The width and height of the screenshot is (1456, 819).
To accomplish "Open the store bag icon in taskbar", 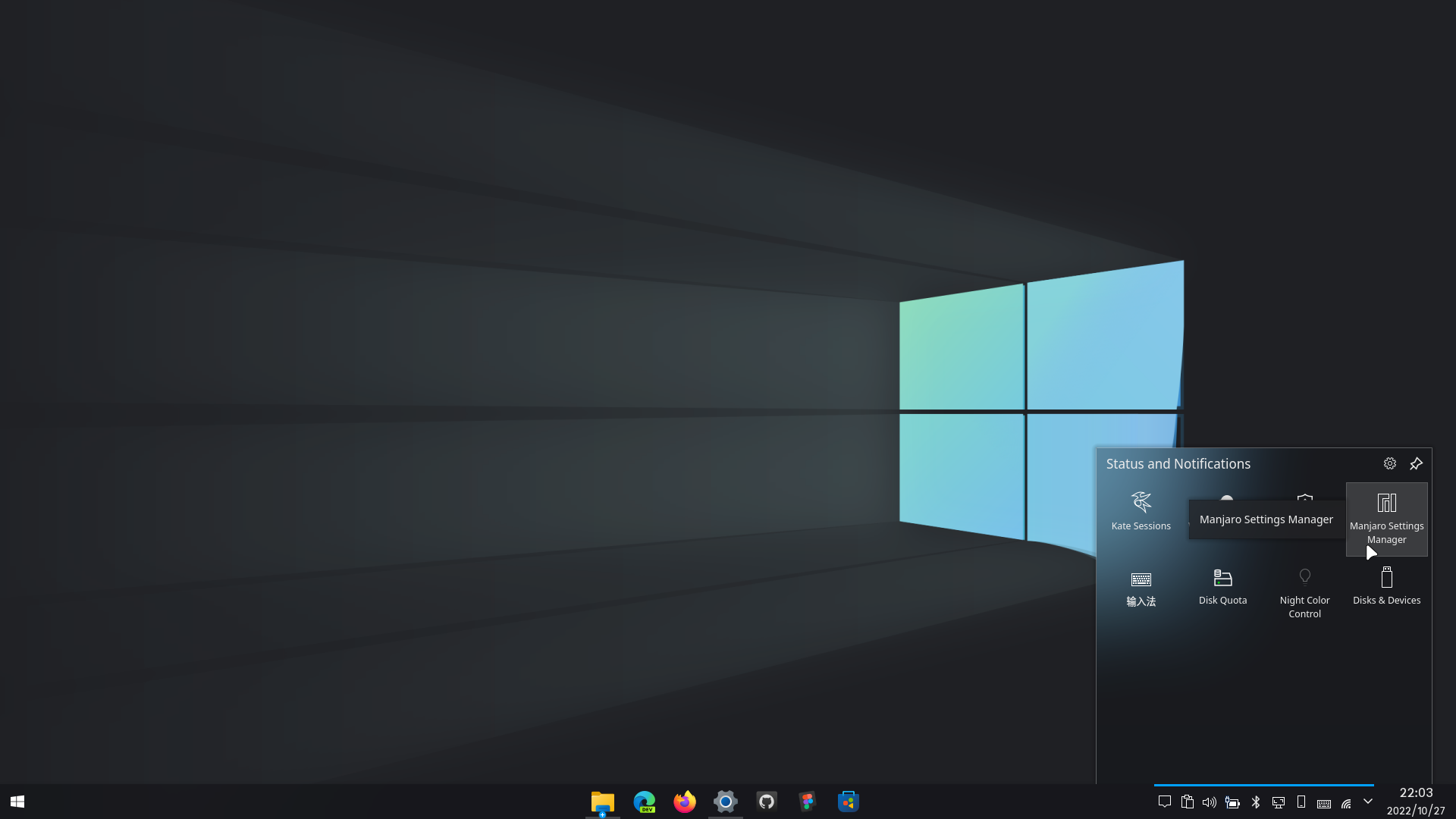I will [x=848, y=802].
